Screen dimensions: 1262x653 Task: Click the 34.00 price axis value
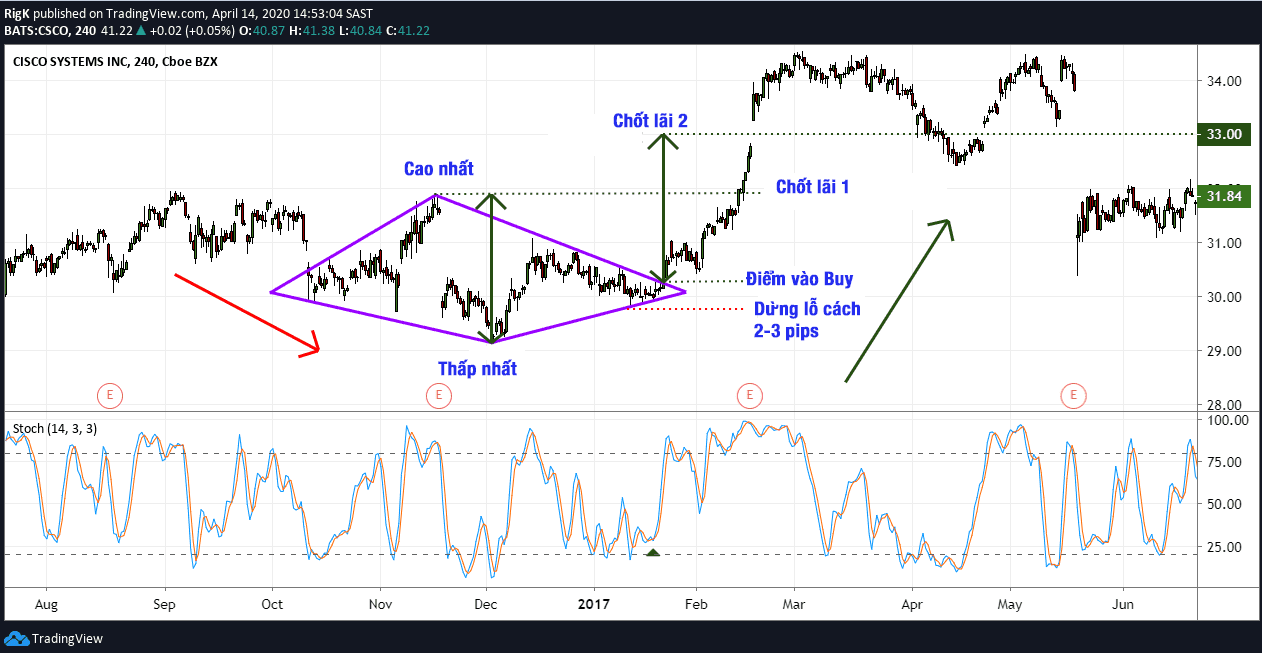coord(1224,81)
